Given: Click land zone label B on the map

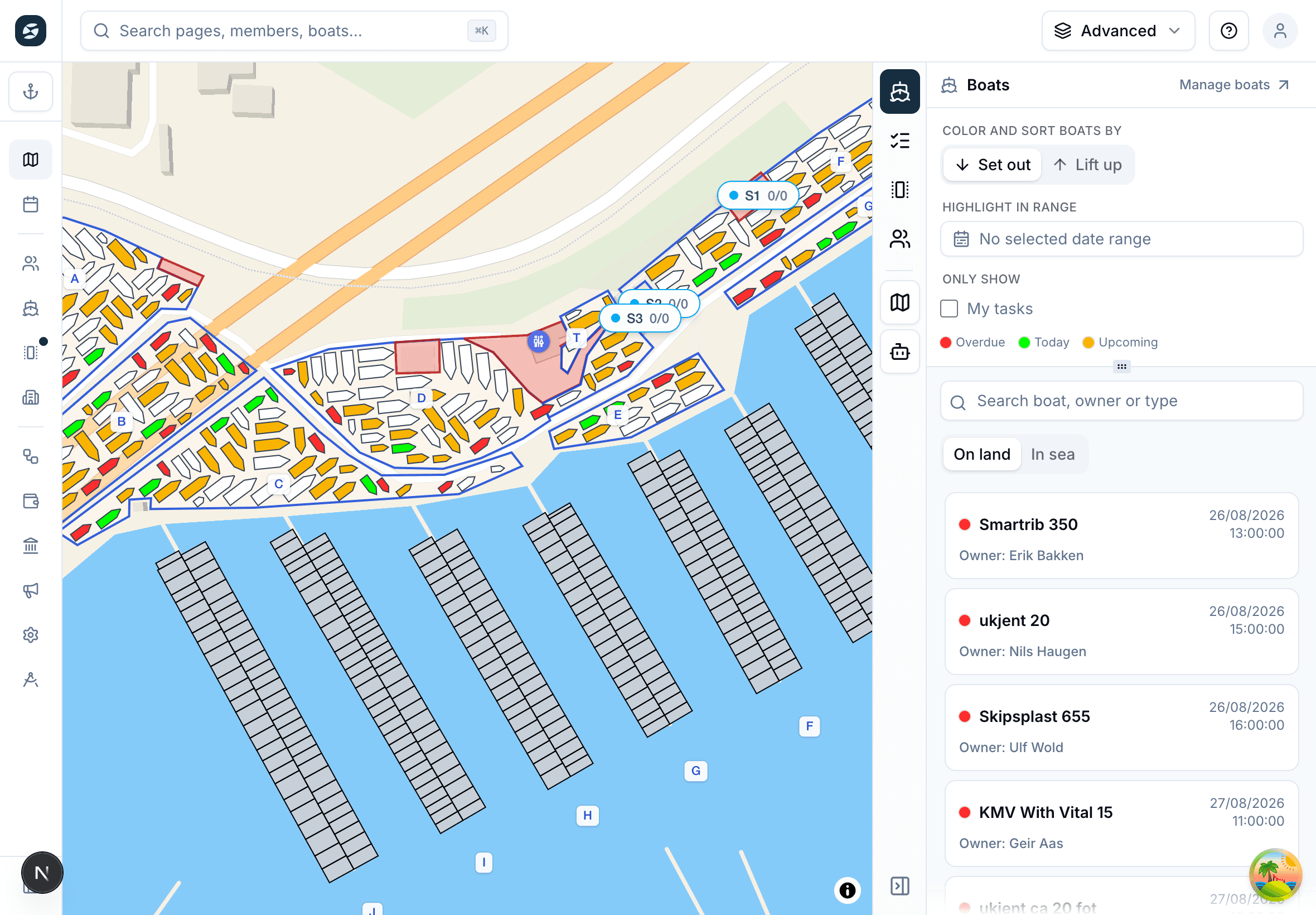Looking at the screenshot, I should (122, 421).
